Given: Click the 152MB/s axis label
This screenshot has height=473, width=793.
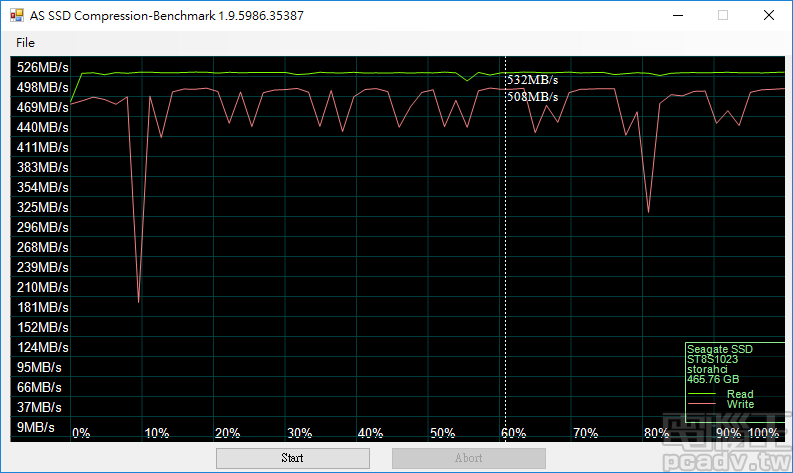Looking at the screenshot, I should click(42, 327).
